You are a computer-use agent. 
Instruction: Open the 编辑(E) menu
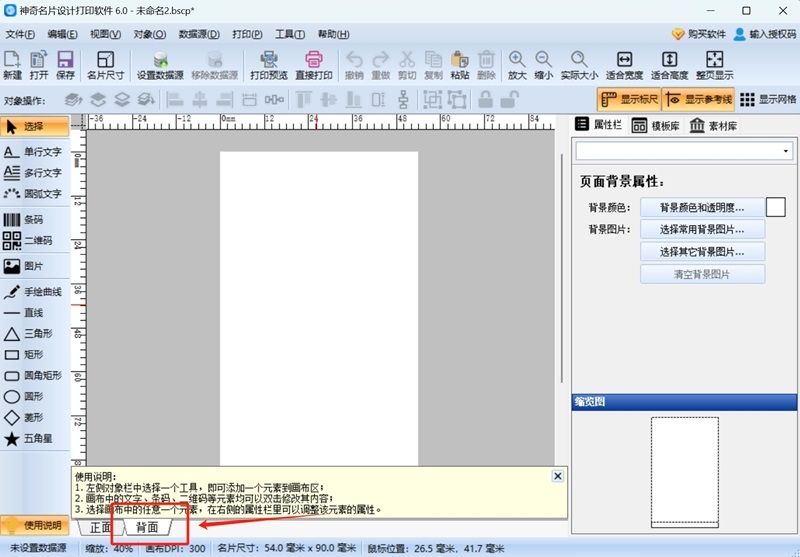point(62,34)
